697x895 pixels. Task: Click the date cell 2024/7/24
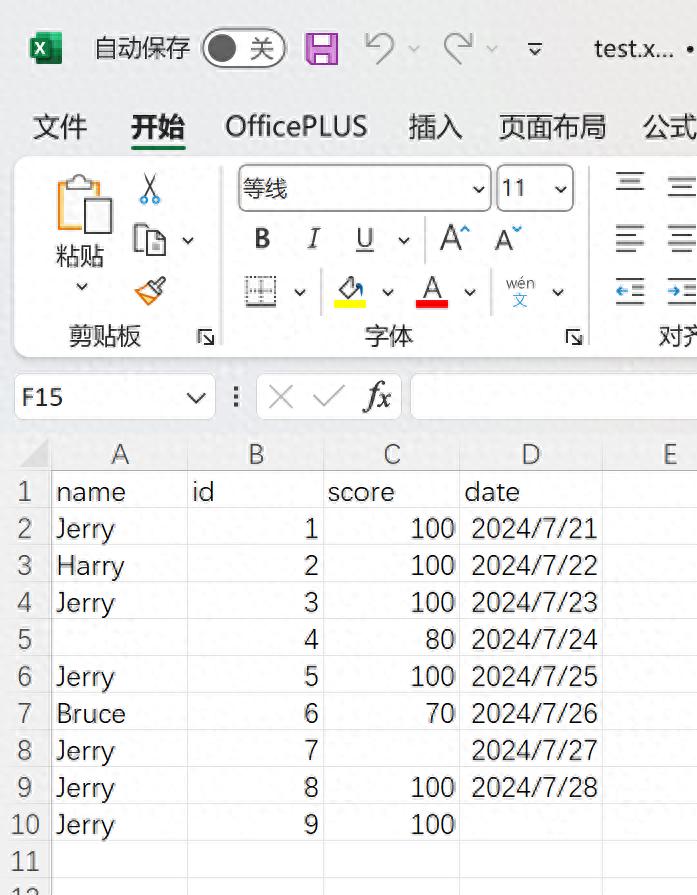(x=531, y=639)
